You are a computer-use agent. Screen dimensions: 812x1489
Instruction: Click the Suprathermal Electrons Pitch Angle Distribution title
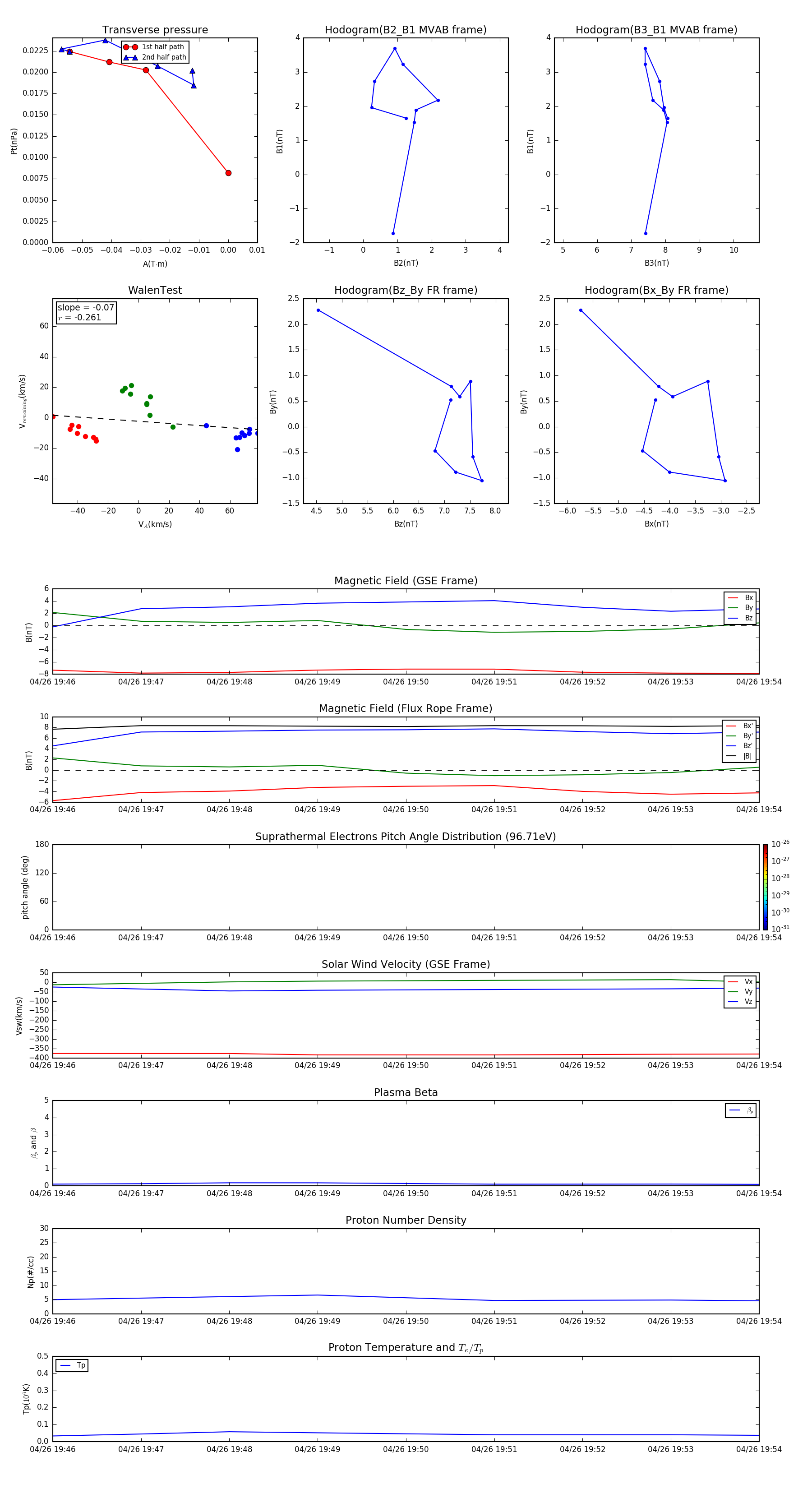406,837
